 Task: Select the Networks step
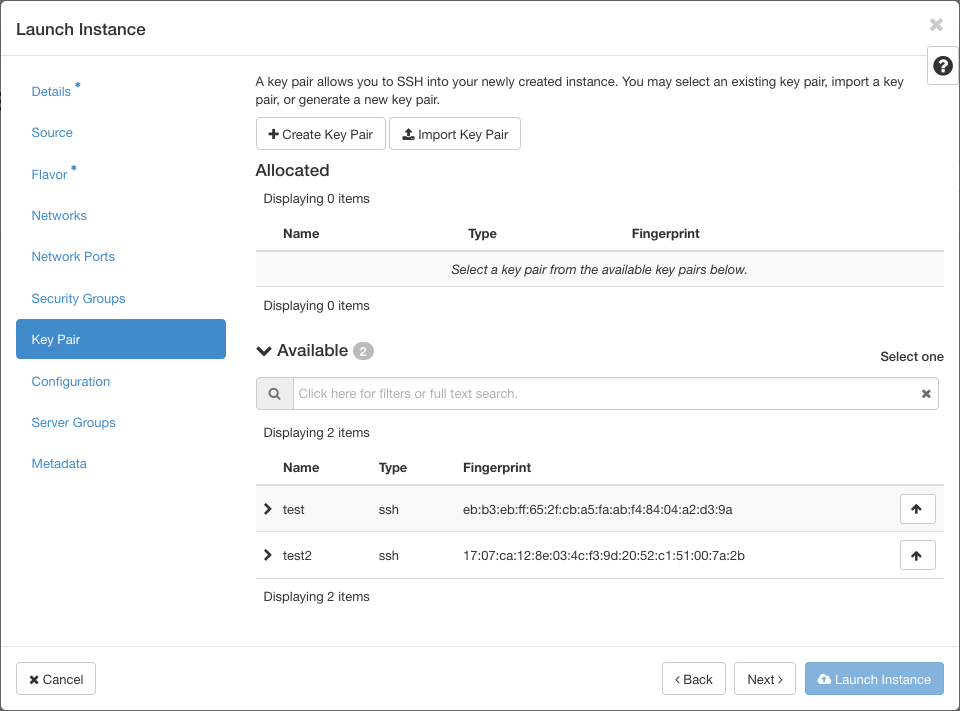59,215
